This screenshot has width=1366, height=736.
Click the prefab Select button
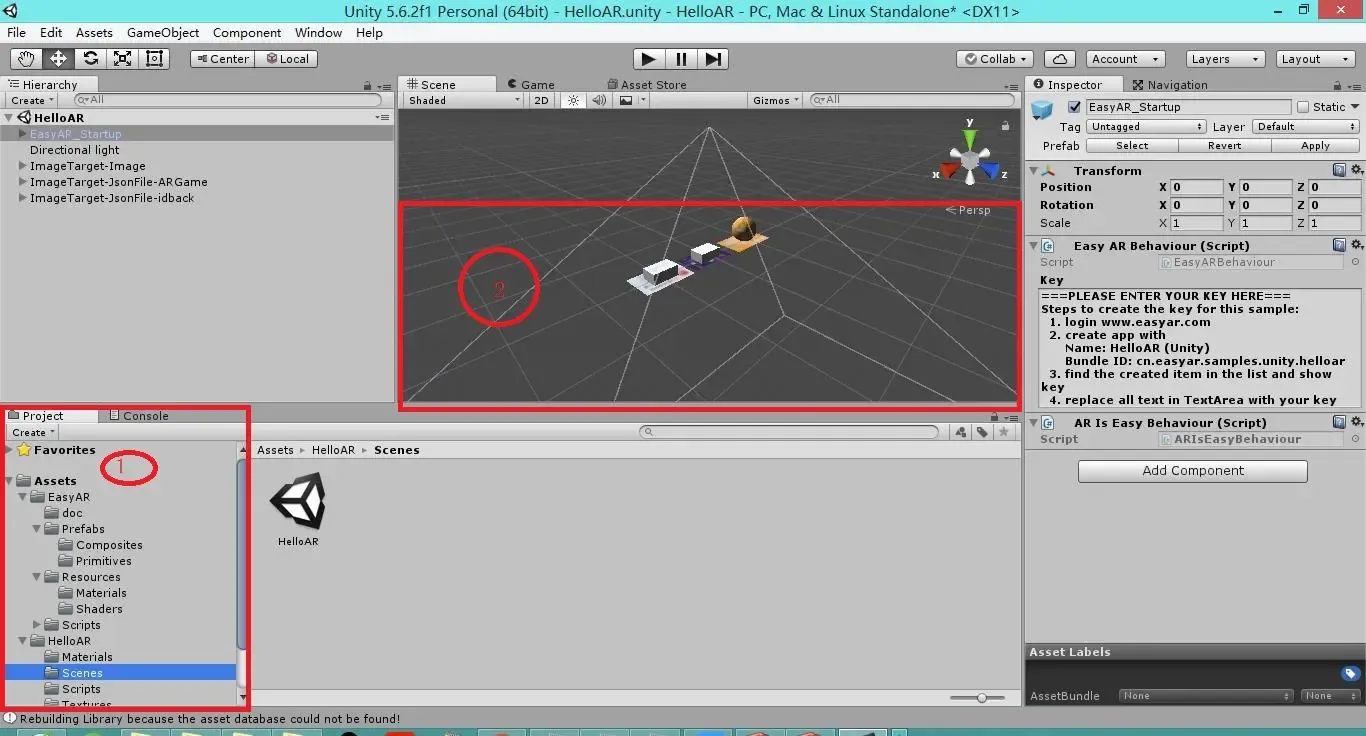(1132, 146)
